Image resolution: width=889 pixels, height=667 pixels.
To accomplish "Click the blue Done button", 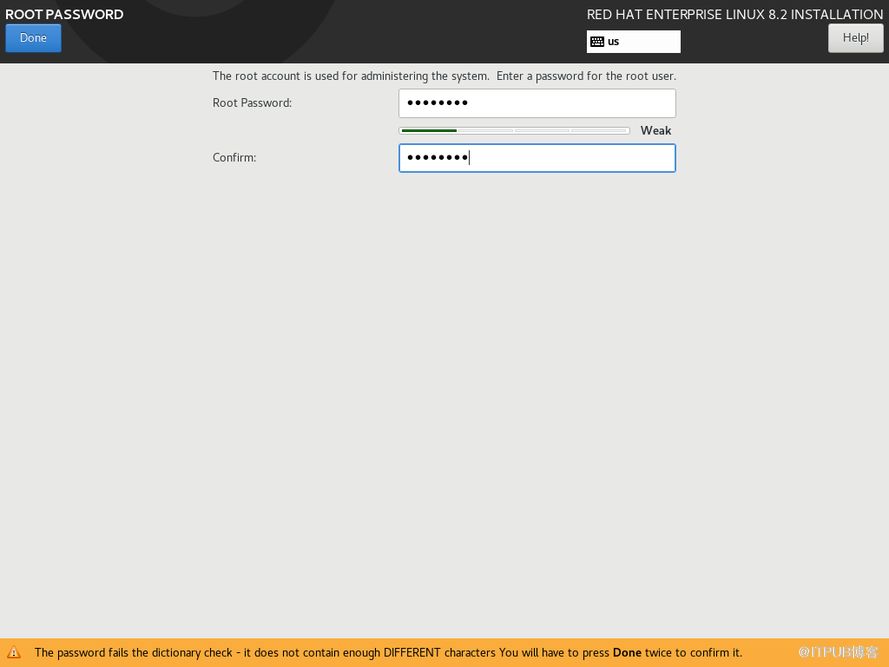I will click(x=33, y=38).
